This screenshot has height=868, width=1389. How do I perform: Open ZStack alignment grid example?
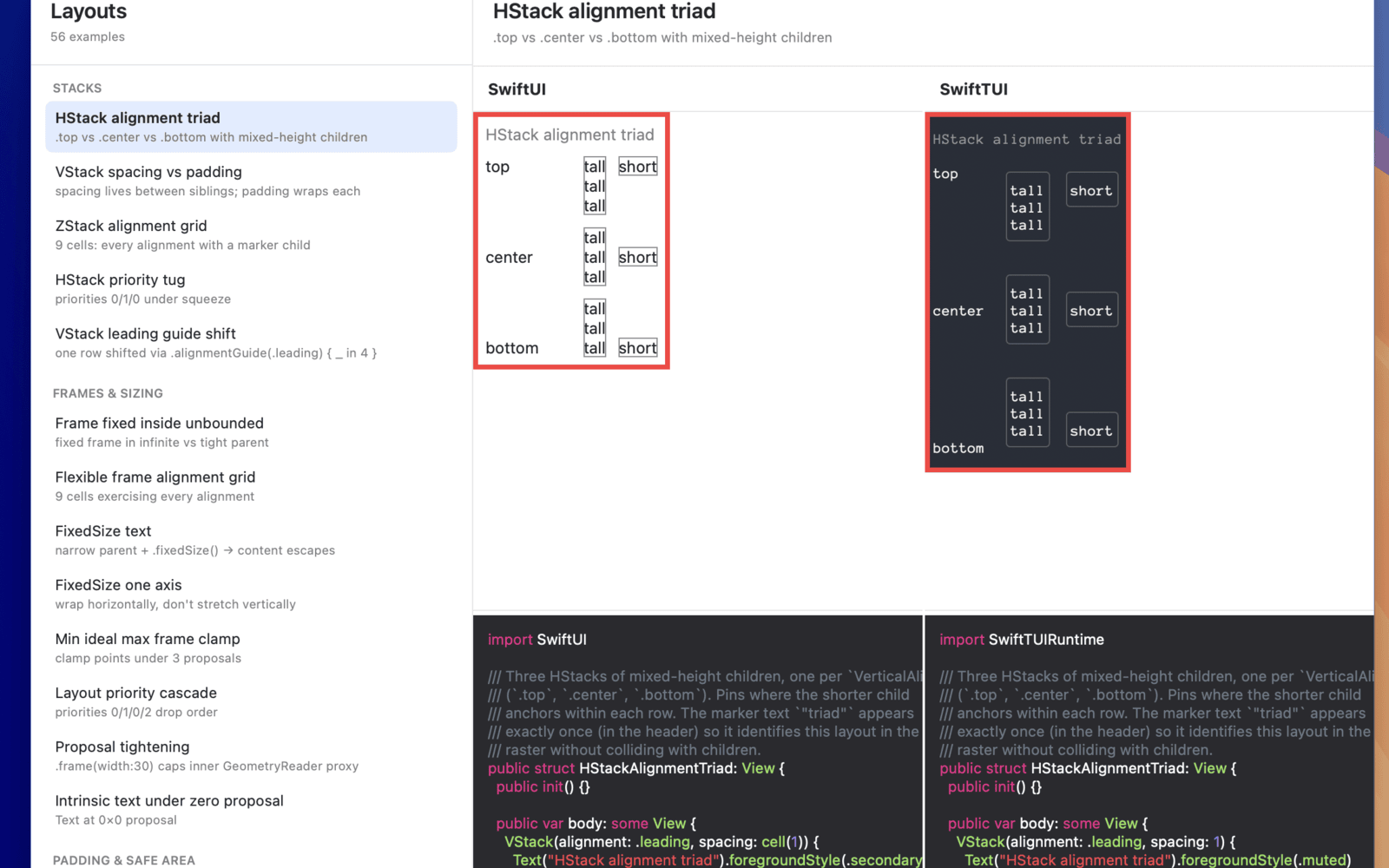tap(251, 234)
